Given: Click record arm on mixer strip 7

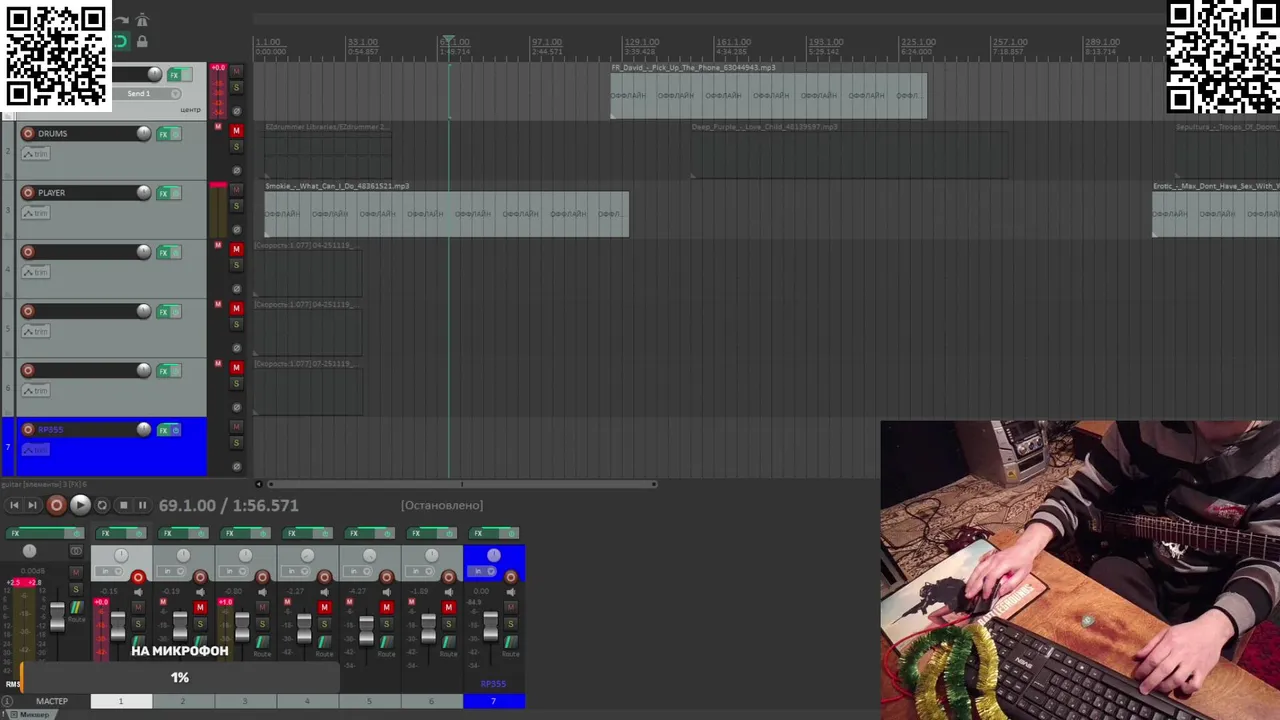Looking at the screenshot, I should pyautogui.click(x=510, y=577).
